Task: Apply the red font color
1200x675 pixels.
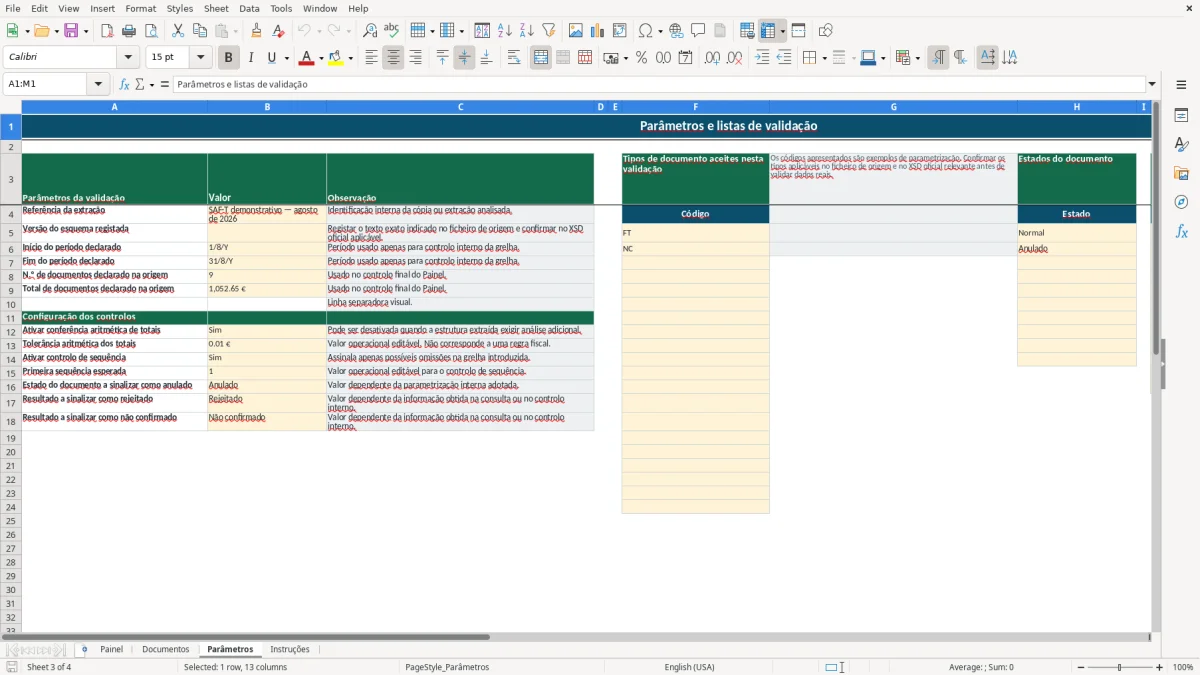Action: [306, 58]
